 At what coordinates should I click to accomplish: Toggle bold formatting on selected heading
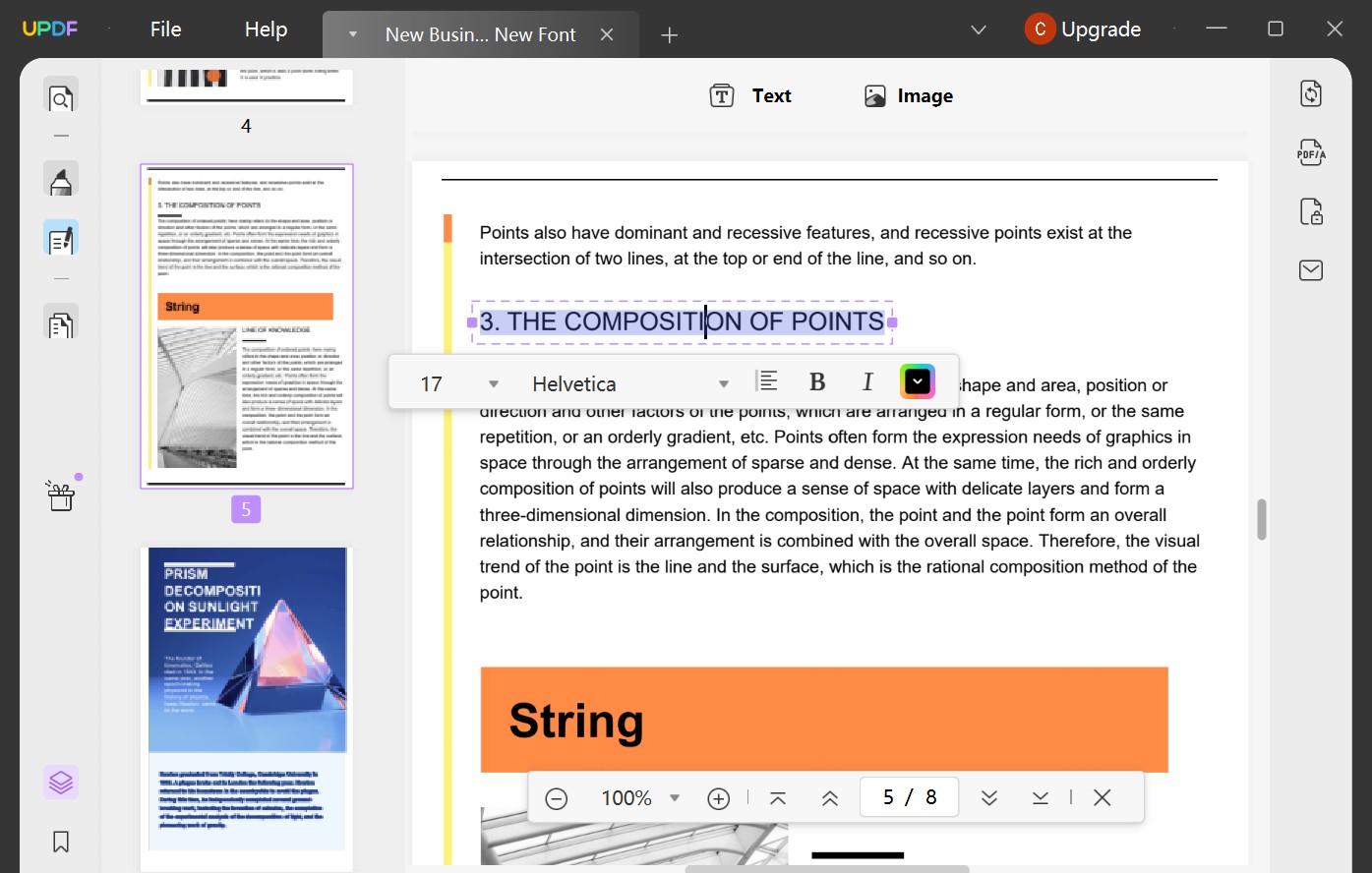coord(817,380)
